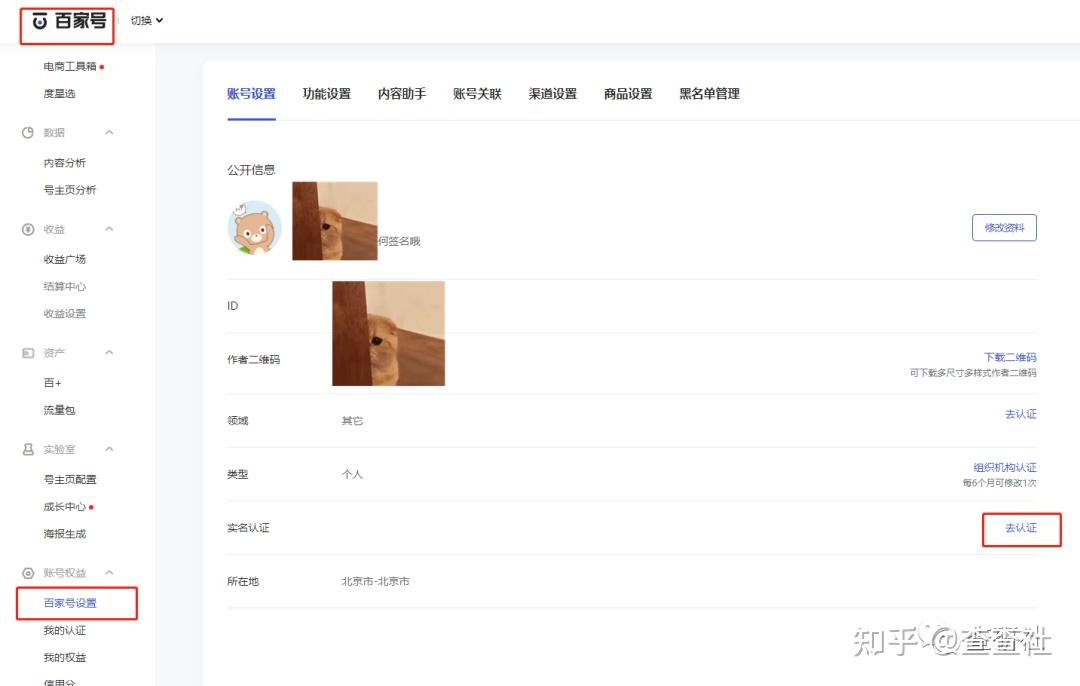Click 去认证 link for 实名认证
This screenshot has width=1080, height=686.
(1021, 527)
